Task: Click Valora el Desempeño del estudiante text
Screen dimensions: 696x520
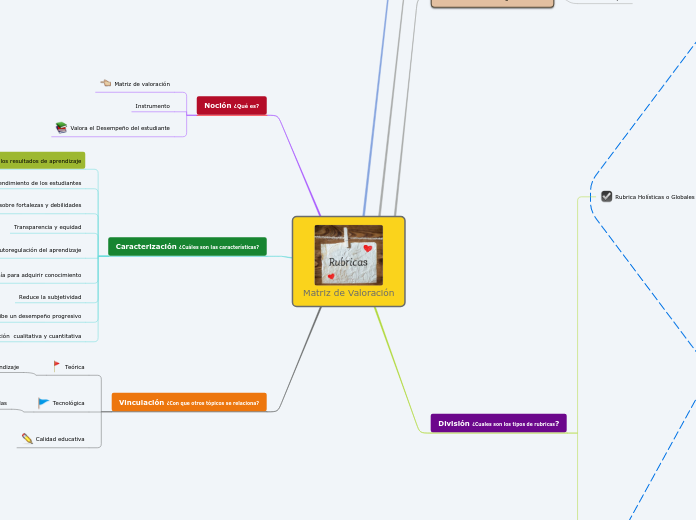Action: [120, 128]
